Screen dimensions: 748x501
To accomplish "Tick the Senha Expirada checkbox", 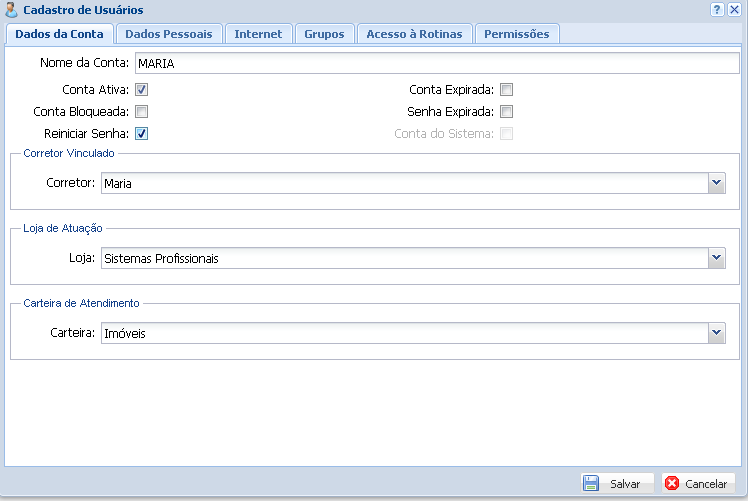I will tap(507, 112).
